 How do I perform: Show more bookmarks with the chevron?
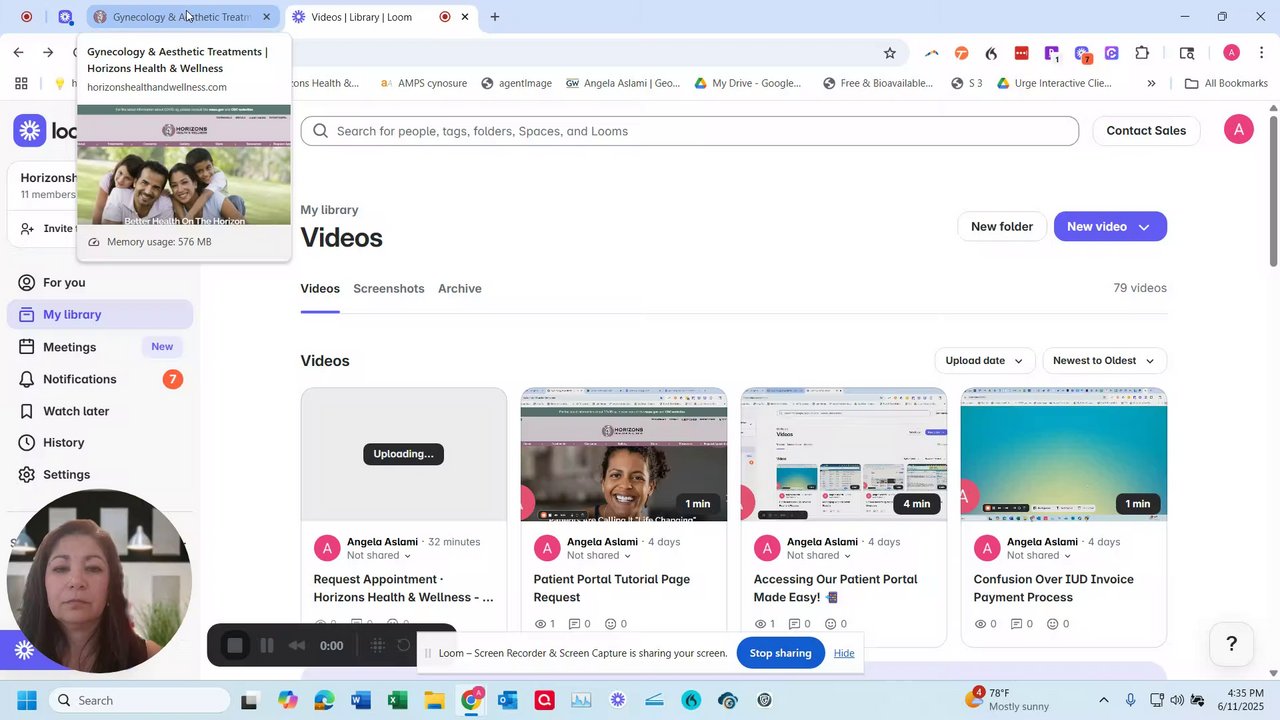coord(1151,84)
